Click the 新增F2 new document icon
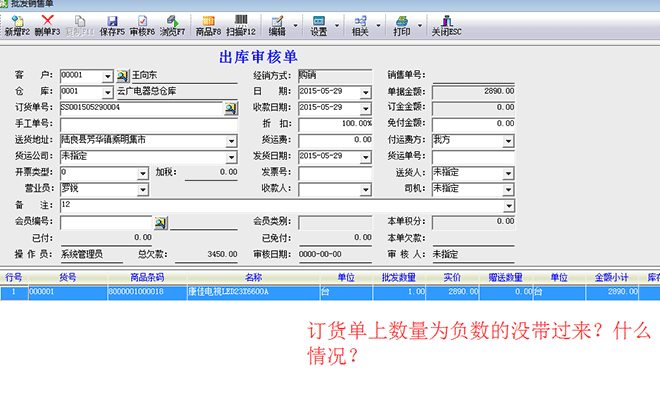 tap(17, 21)
